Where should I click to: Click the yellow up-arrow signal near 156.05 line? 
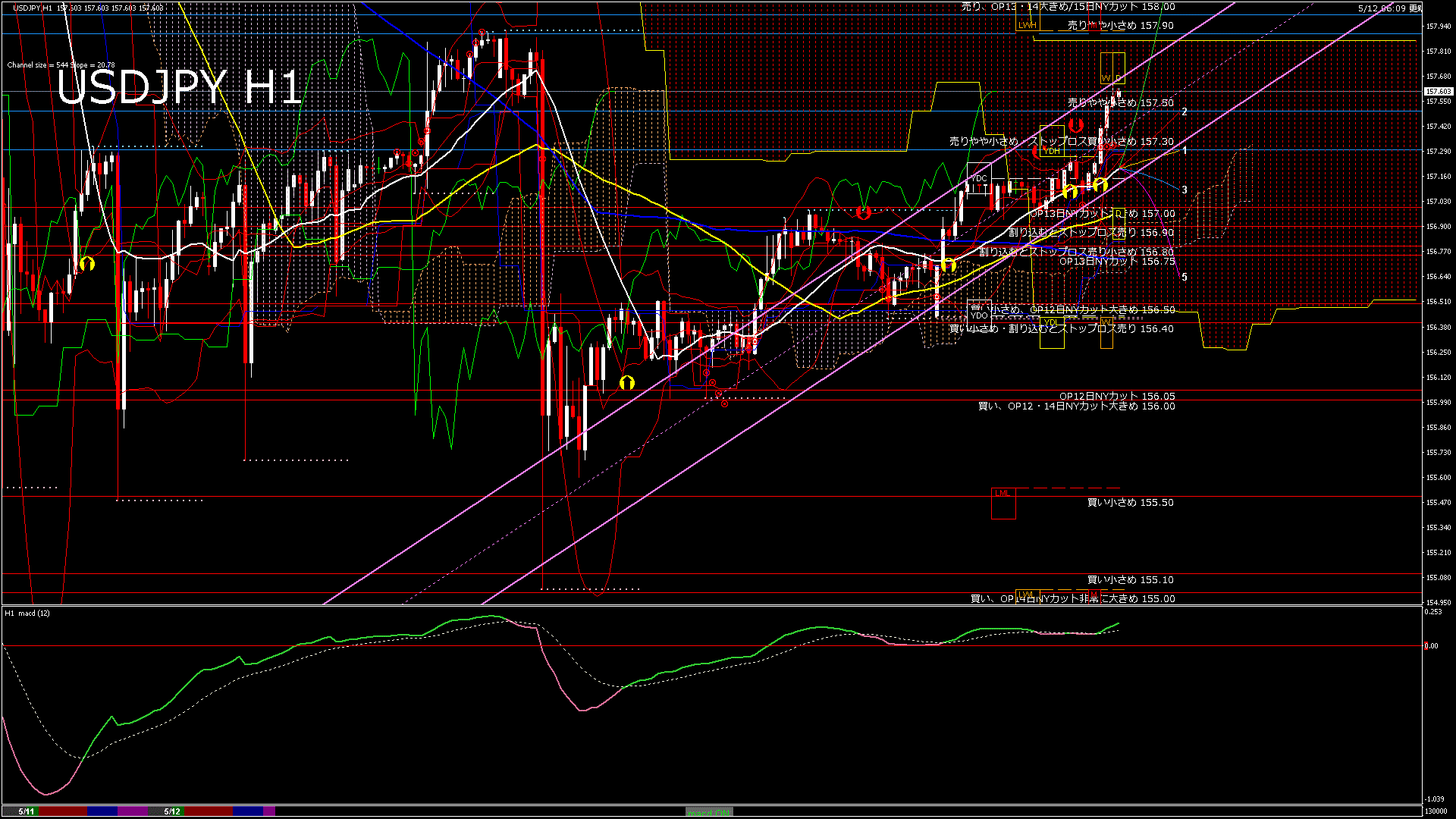[626, 383]
